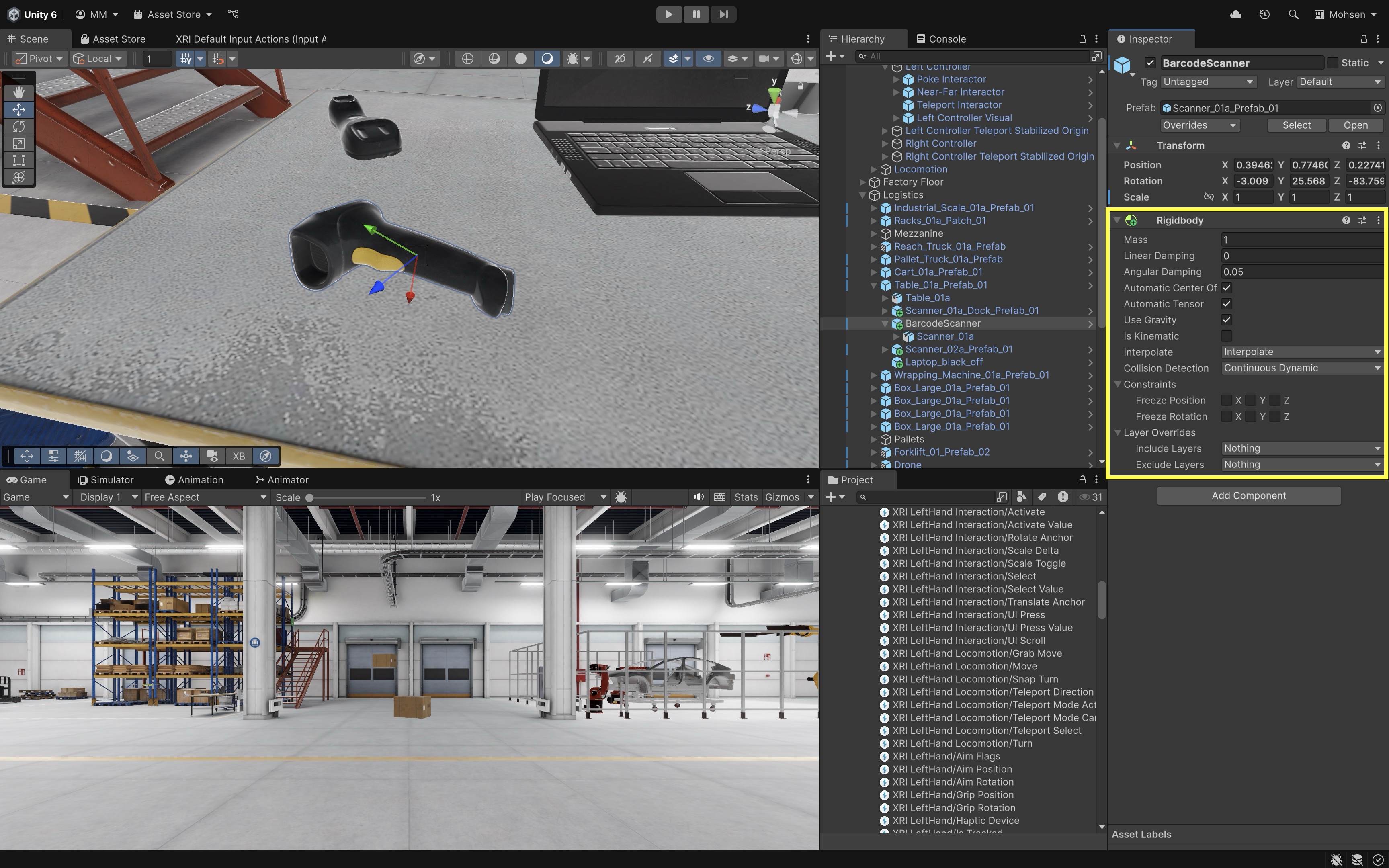Toggle the Static checkbox
Viewport: 1389px width, 868px height.
[x=1333, y=63]
